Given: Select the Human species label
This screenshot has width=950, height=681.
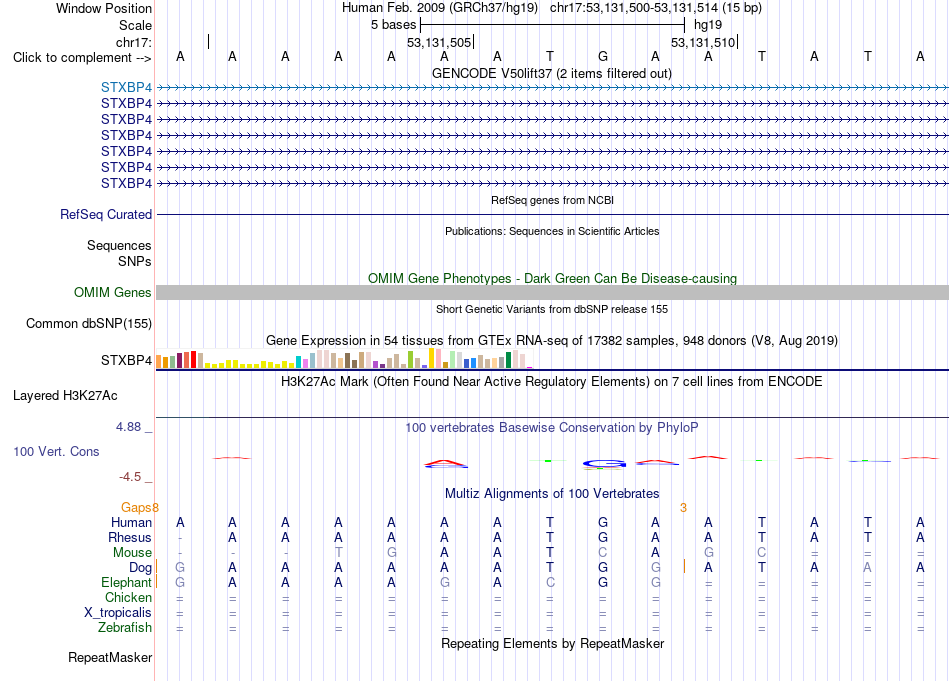Looking at the screenshot, I should tap(131, 522).
